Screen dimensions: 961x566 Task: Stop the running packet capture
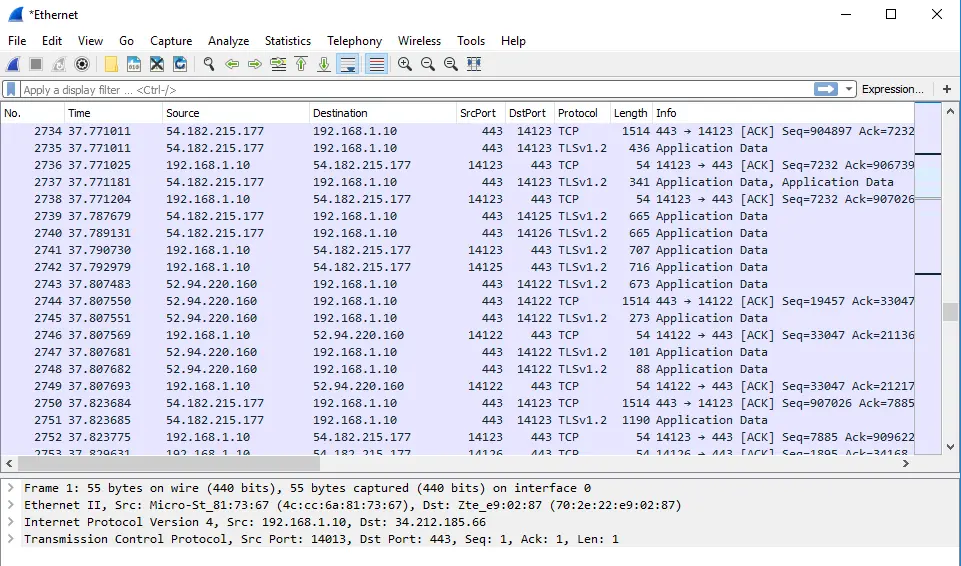pos(36,64)
